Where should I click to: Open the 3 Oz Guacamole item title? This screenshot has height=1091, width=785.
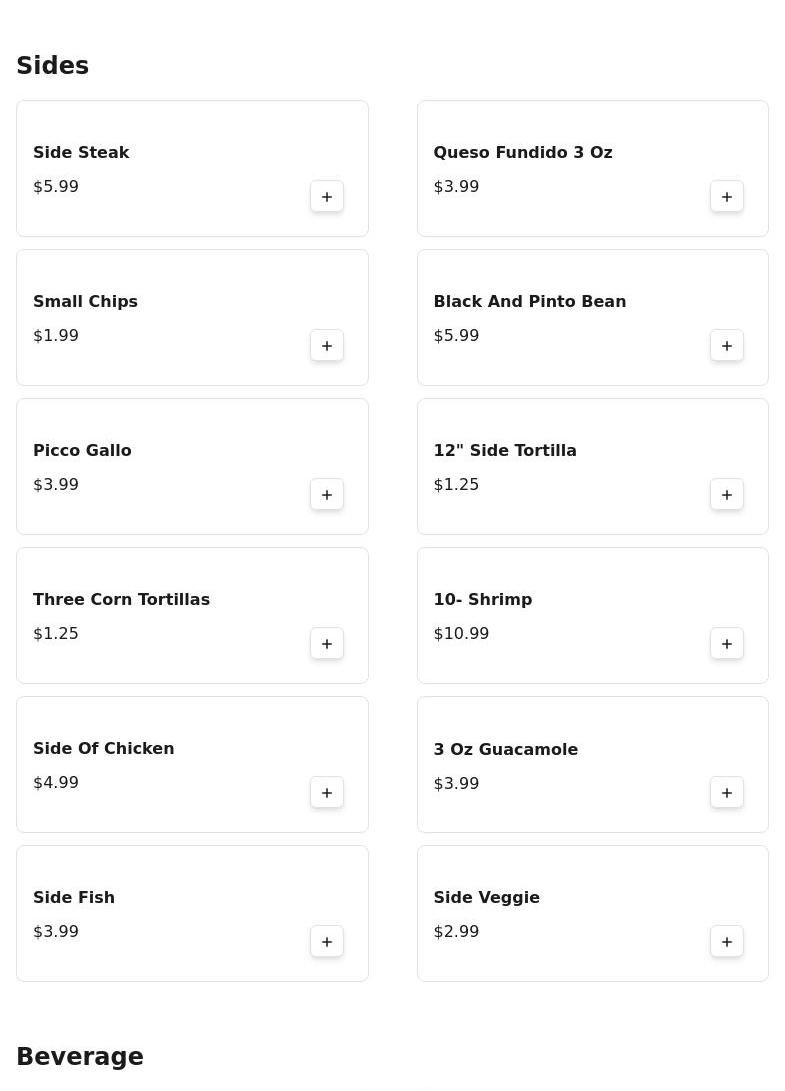tap(505, 749)
